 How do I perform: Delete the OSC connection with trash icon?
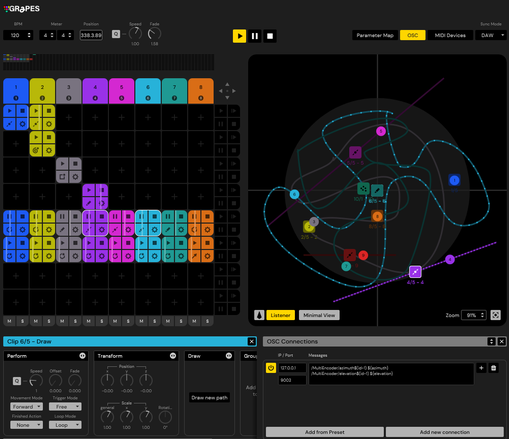tap(493, 368)
